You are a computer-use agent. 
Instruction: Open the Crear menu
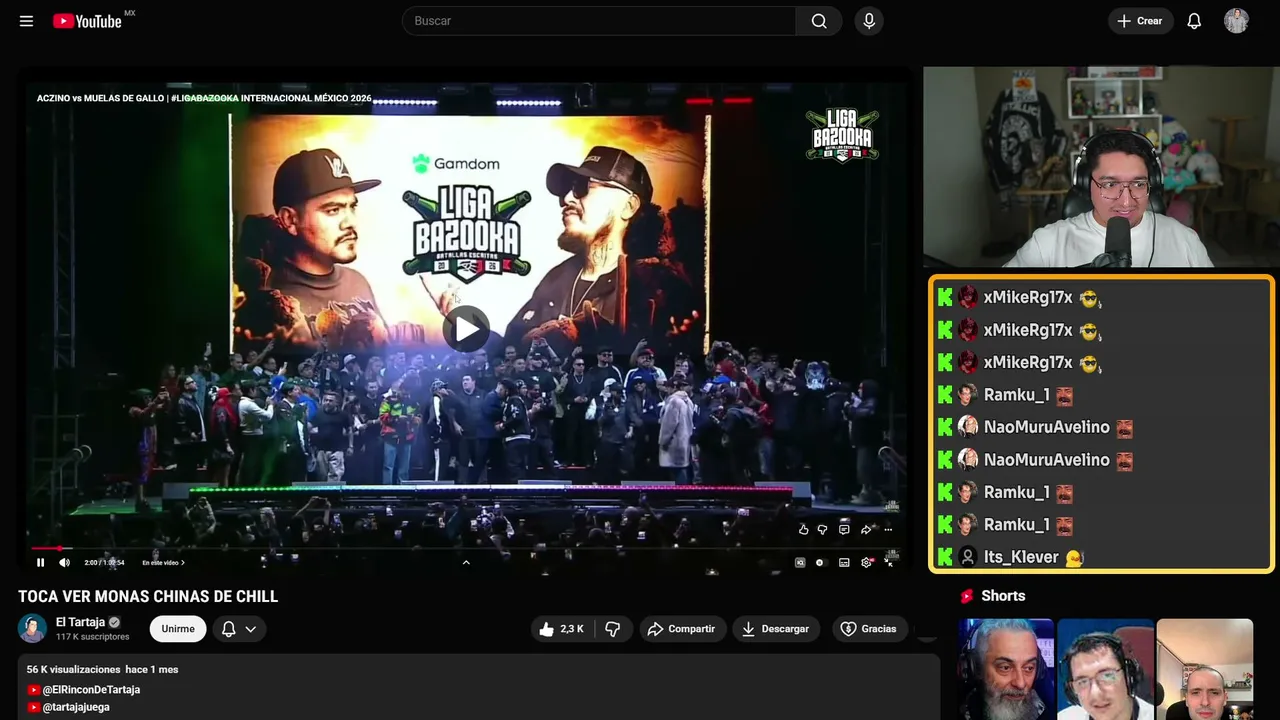(x=1139, y=21)
